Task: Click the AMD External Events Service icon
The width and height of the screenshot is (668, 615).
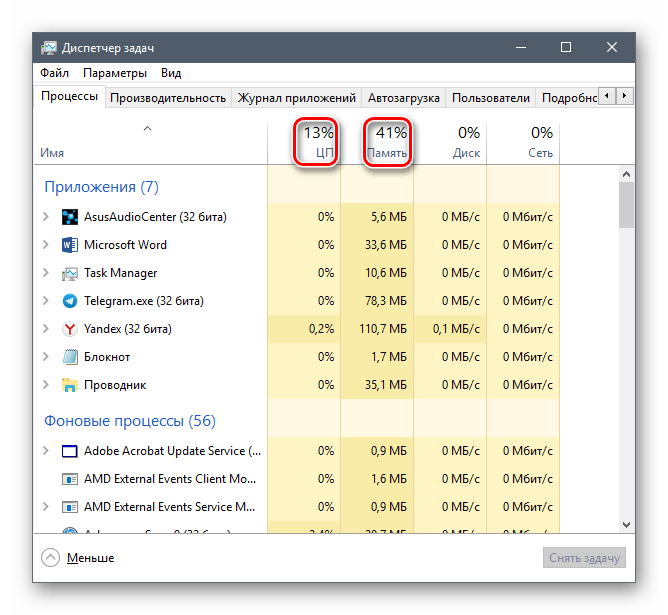Action: 70,507
